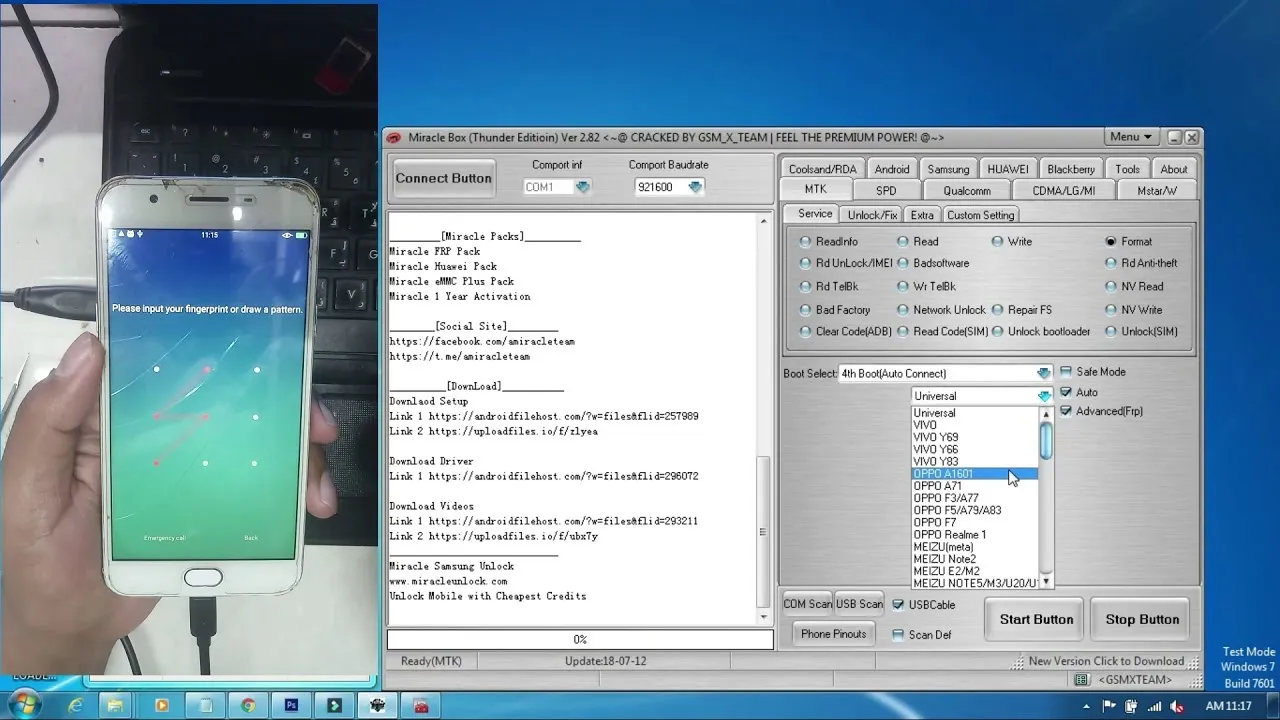Switch to the Qualcomm tab
The height and width of the screenshot is (720, 1280).
point(967,190)
